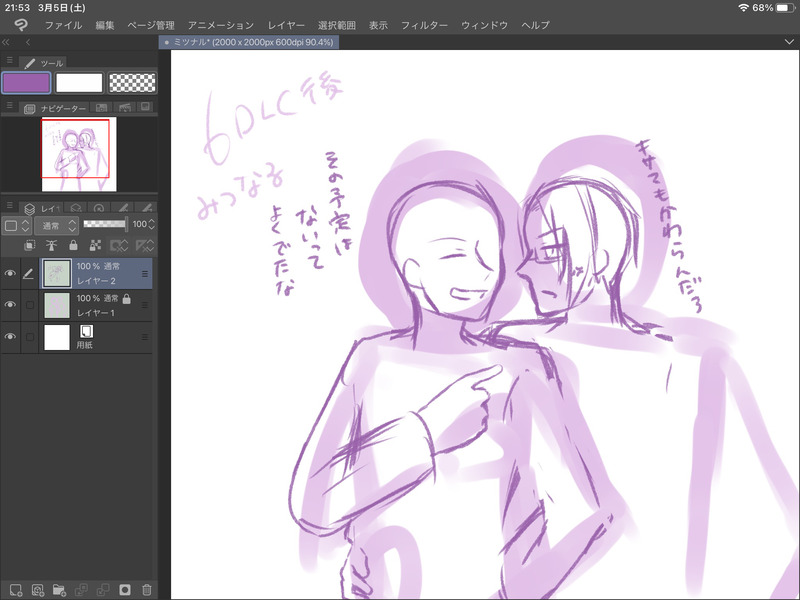Toggle lock layer icon
Image resolution: width=800 pixels, height=600 pixels.
(x=73, y=246)
